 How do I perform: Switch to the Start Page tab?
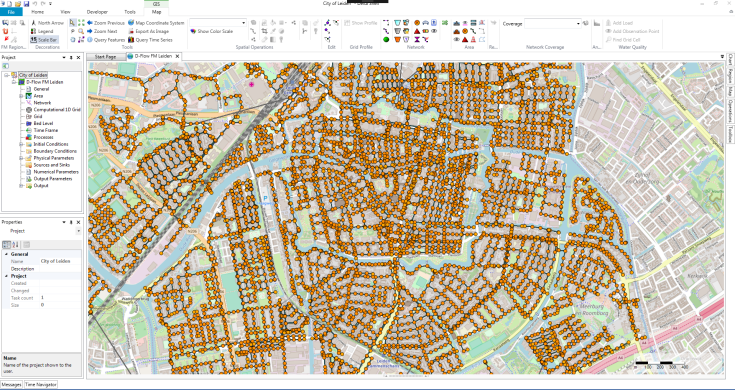click(x=105, y=57)
